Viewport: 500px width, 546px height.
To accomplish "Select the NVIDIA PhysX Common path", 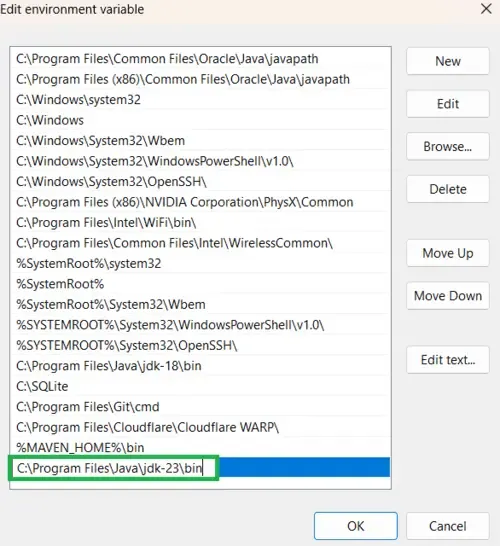I will (x=200, y=202).
